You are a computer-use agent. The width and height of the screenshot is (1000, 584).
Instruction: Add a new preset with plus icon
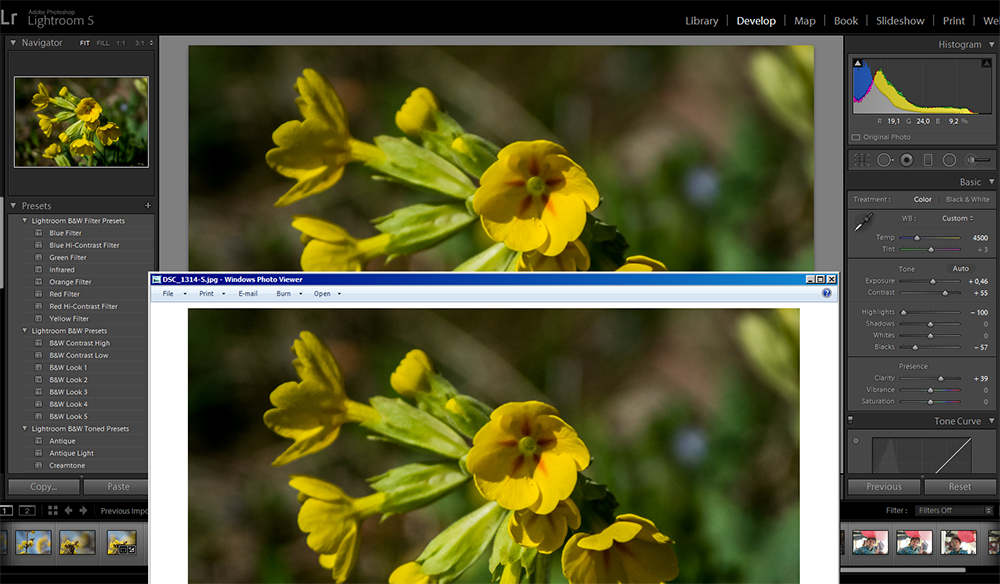tap(148, 205)
